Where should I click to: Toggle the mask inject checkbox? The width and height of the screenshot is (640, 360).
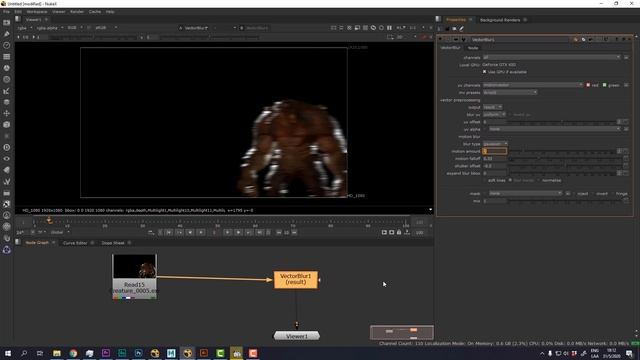click(x=574, y=193)
